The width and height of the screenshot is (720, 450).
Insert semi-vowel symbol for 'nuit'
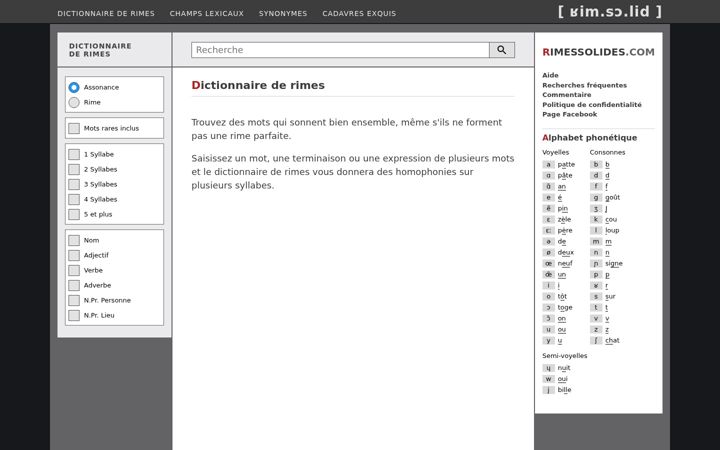pyautogui.click(x=548, y=368)
